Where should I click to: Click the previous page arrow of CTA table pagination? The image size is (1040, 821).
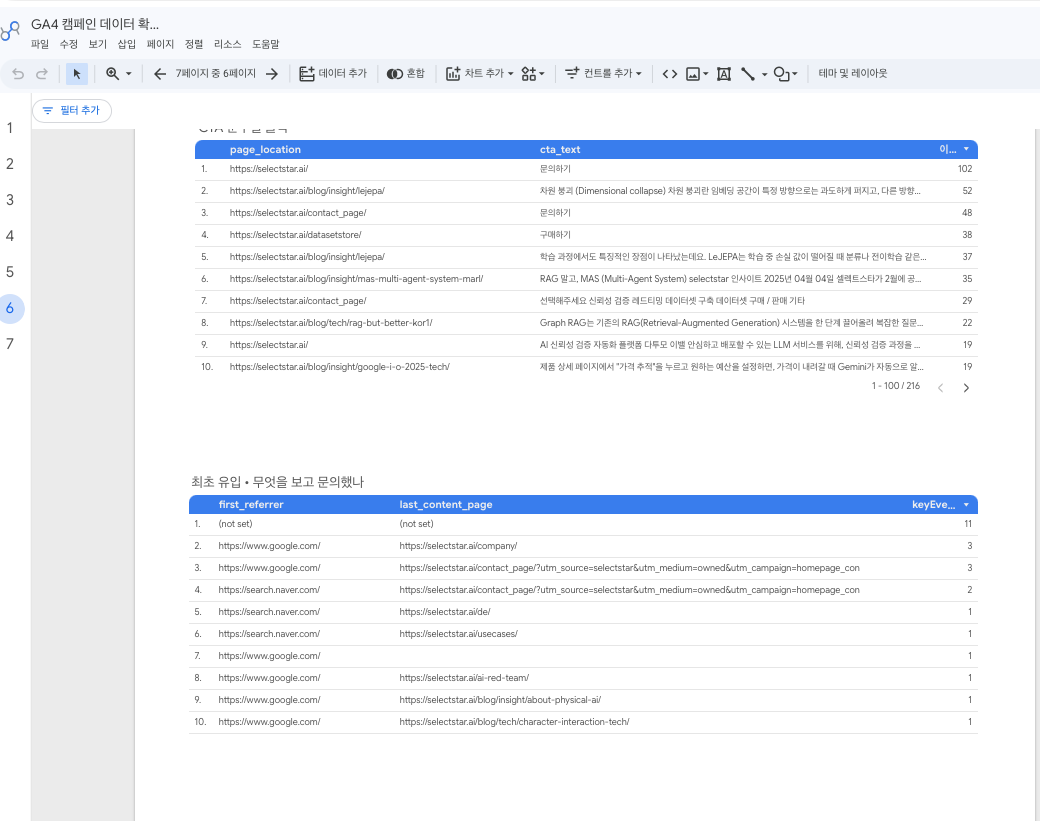940,388
